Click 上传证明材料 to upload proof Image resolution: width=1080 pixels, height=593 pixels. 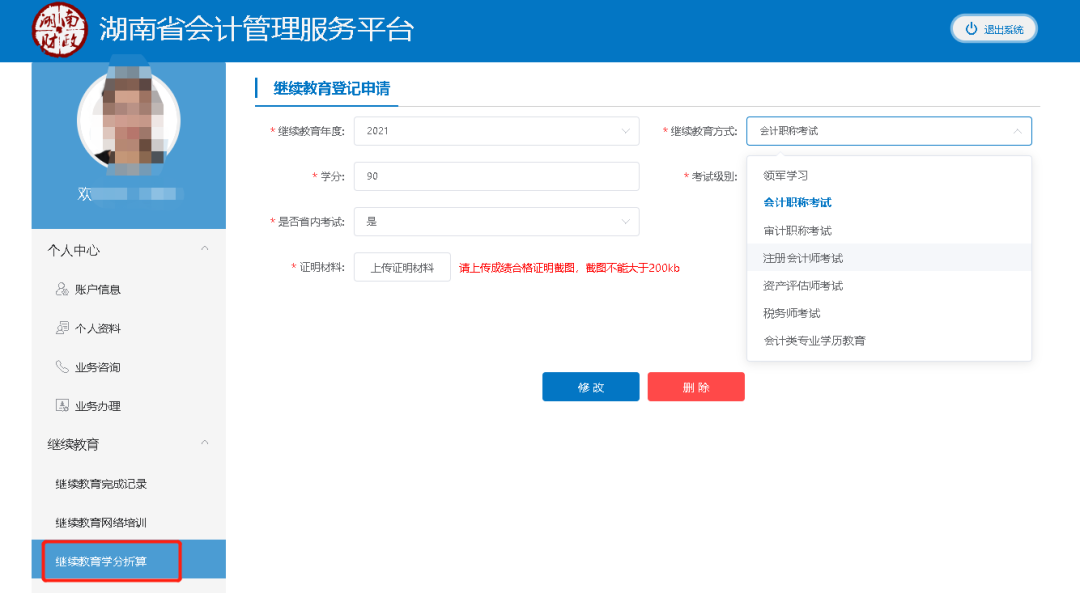tap(402, 266)
